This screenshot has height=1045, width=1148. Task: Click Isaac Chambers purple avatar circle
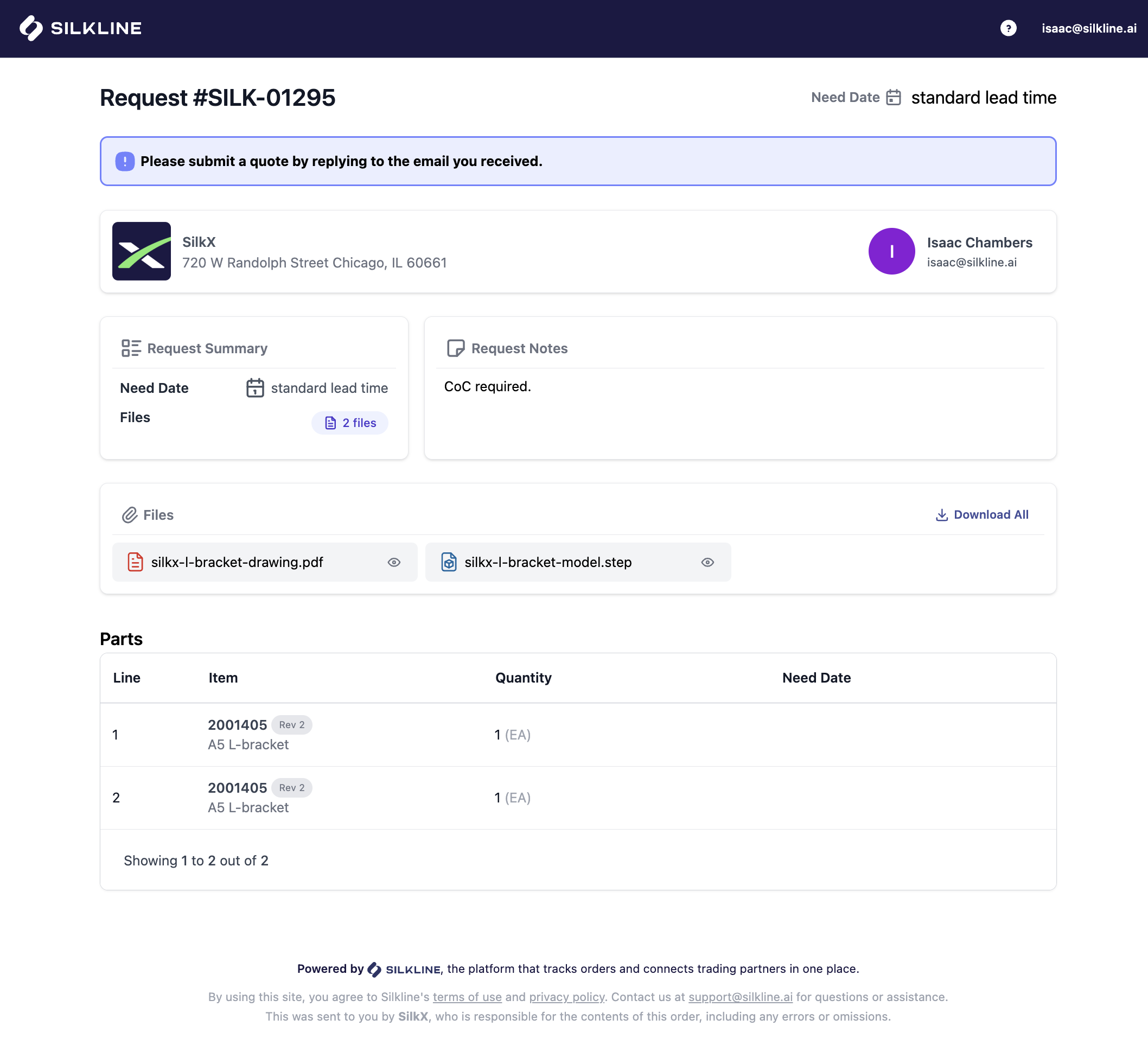891,251
